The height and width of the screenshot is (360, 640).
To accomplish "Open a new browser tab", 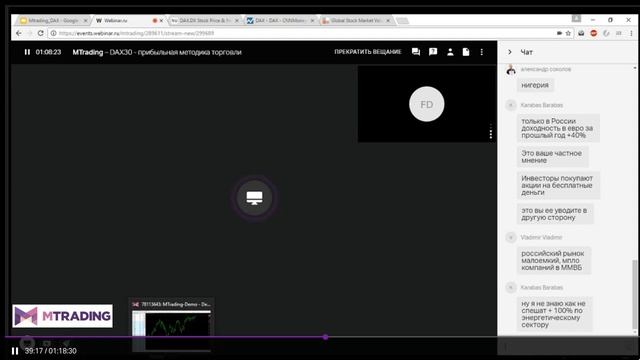I will pos(402,20).
